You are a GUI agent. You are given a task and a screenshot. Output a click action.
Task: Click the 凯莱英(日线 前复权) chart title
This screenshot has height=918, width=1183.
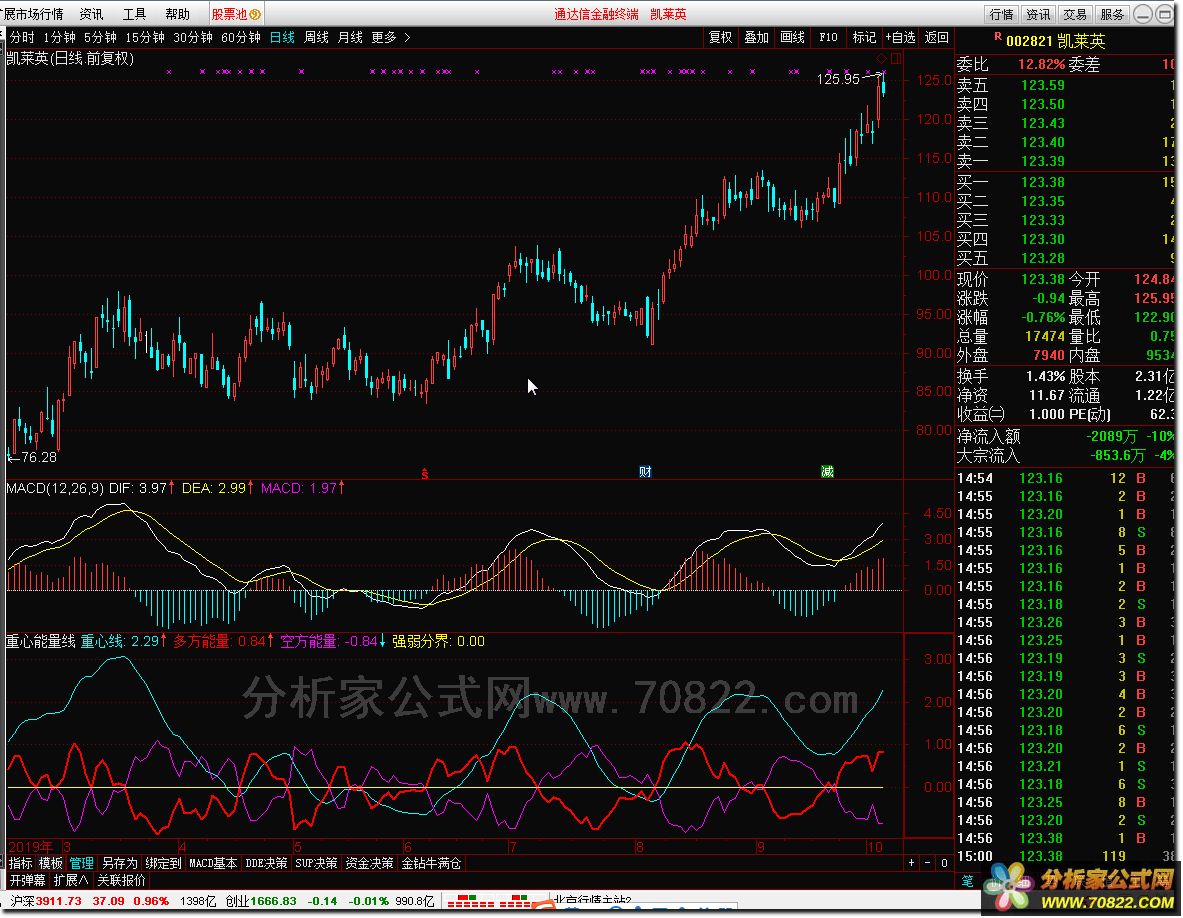point(70,58)
